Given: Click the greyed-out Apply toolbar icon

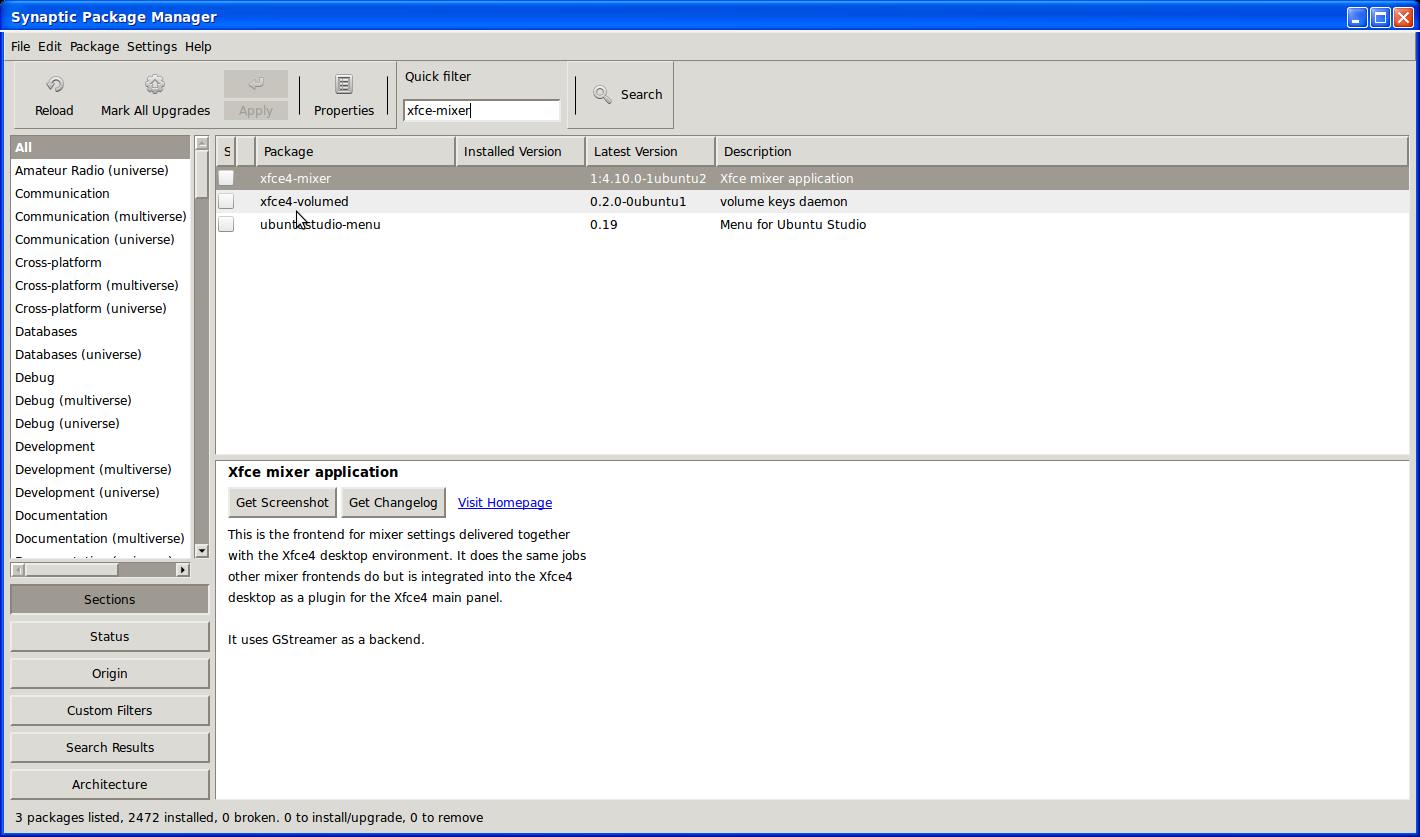Looking at the screenshot, I should tap(256, 85).
